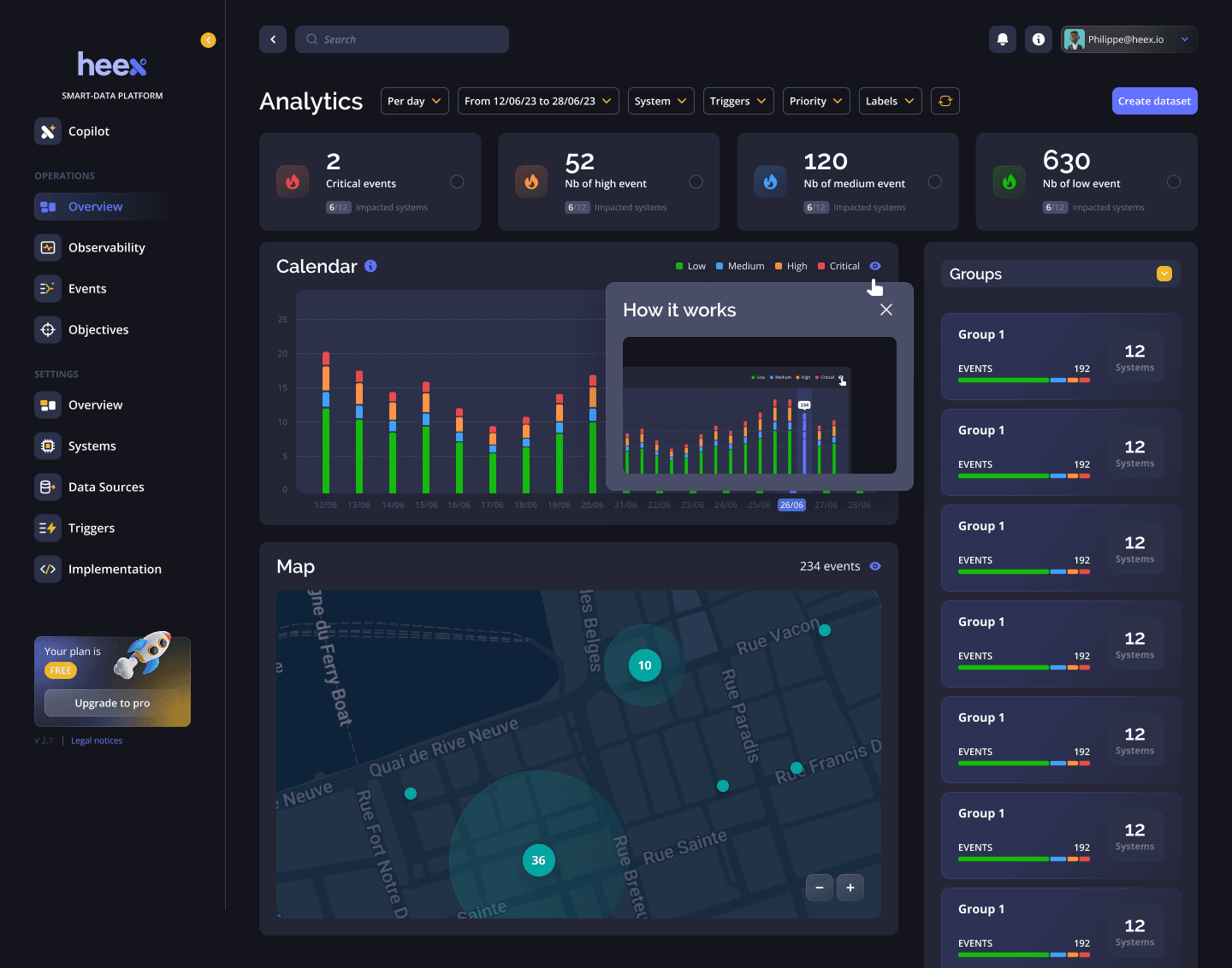1232x968 pixels.
Task: Toggle the Map eye visibility icon
Action: [875, 566]
